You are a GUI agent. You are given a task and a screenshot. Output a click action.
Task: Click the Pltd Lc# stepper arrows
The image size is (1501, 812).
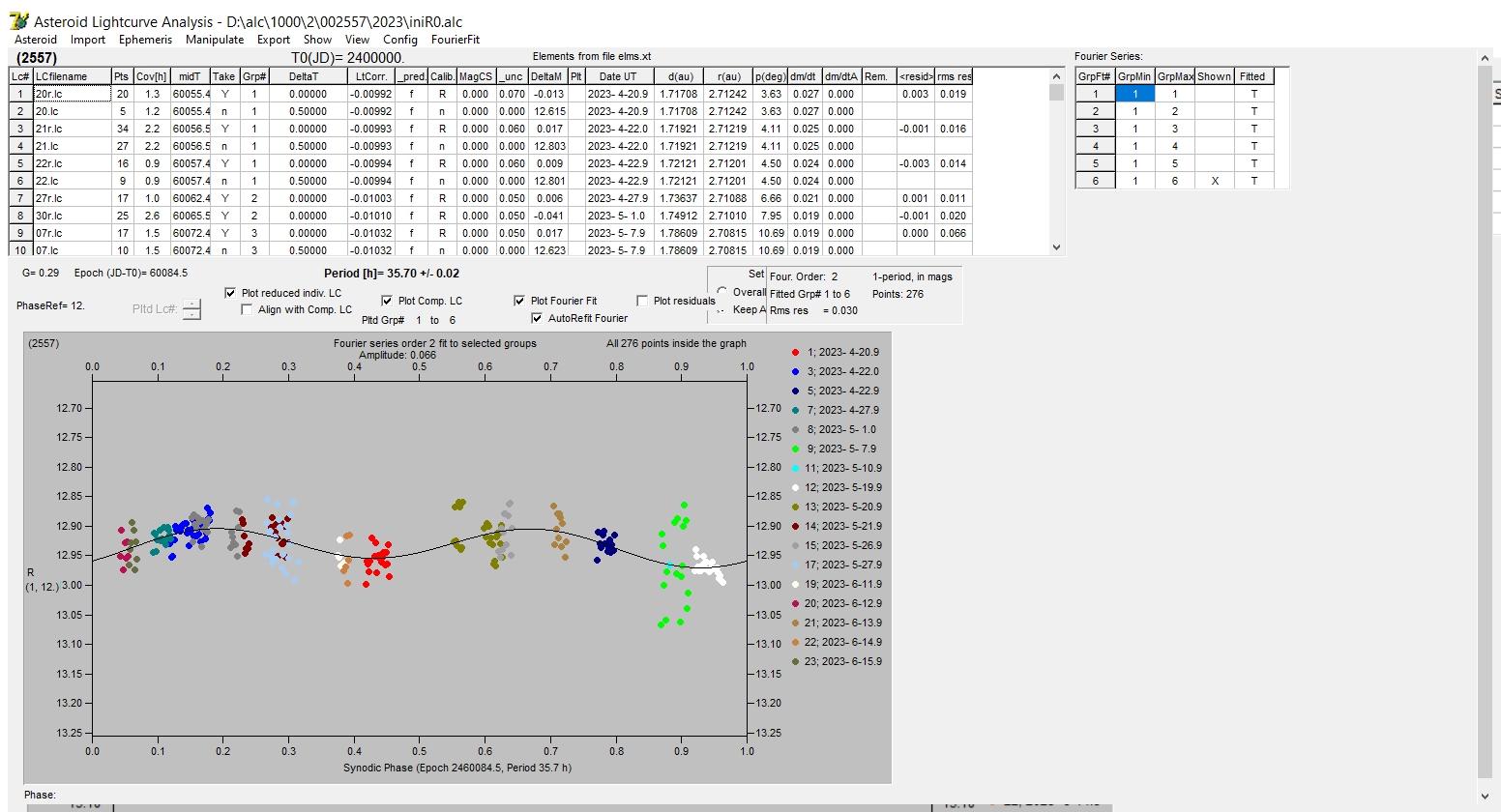click(x=191, y=309)
